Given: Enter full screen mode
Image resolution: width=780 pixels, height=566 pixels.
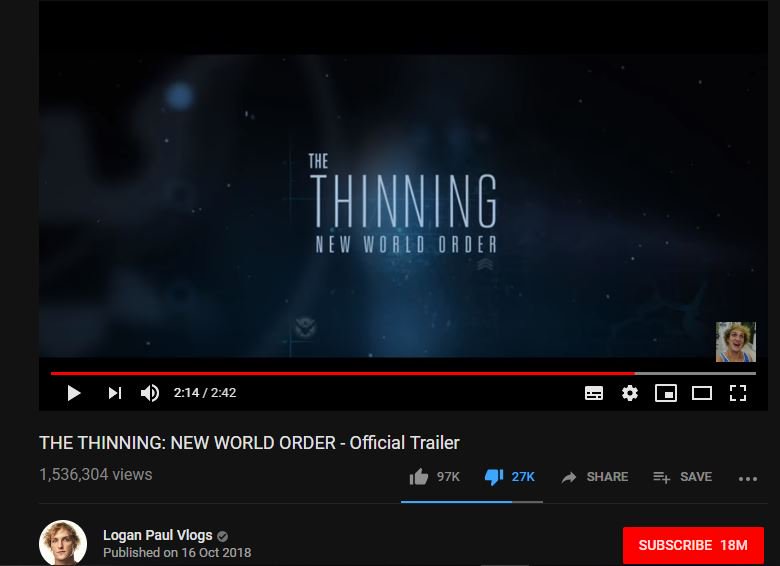Looking at the screenshot, I should [738, 393].
